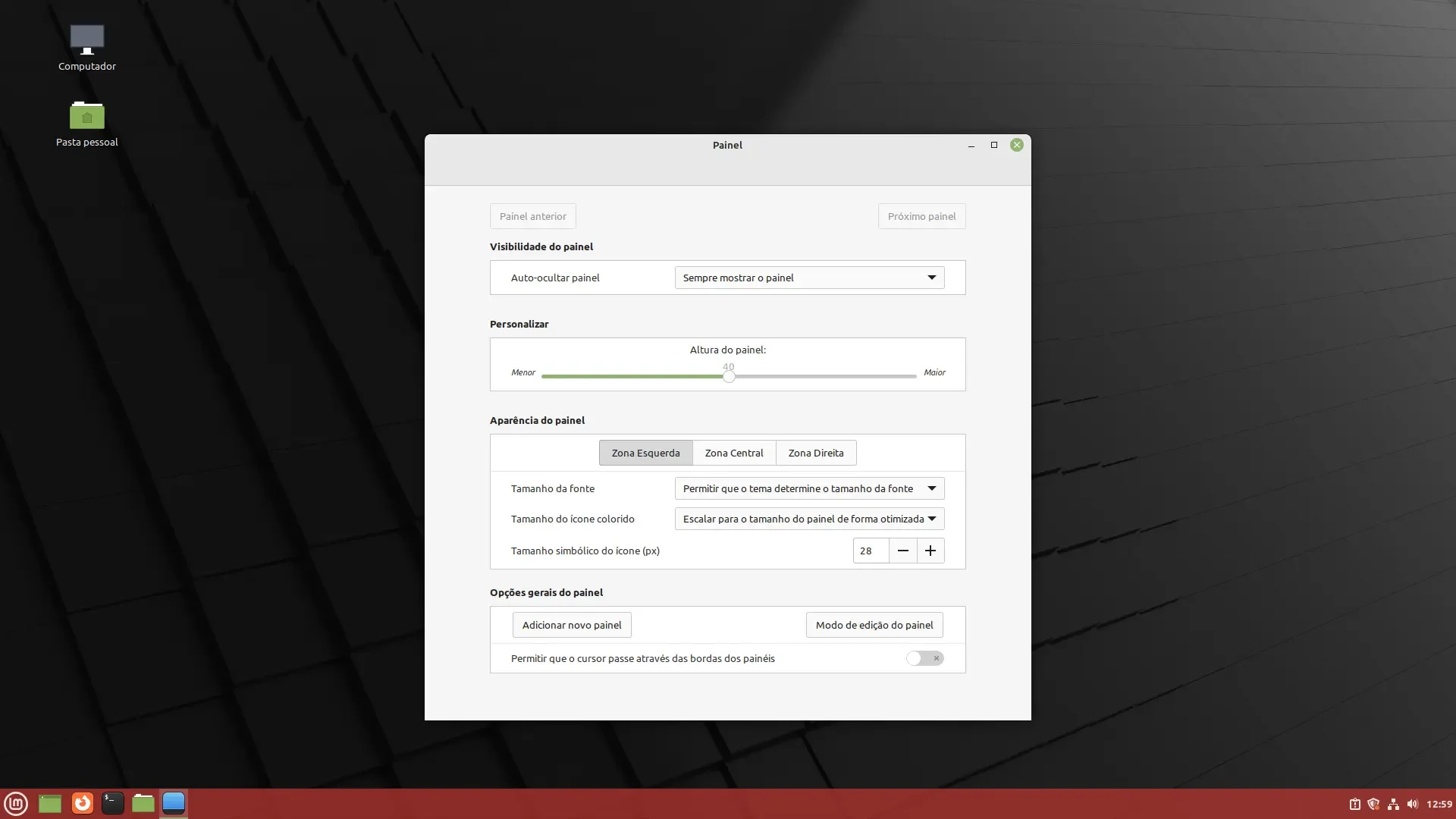Select the Pasta pessoal desktop folder

coord(87,123)
